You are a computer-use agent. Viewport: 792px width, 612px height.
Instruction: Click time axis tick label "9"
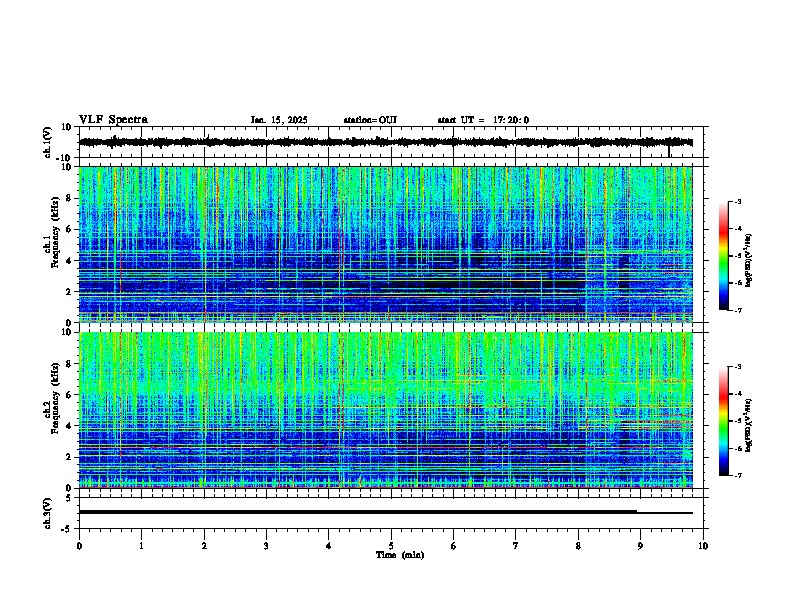(640, 546)
